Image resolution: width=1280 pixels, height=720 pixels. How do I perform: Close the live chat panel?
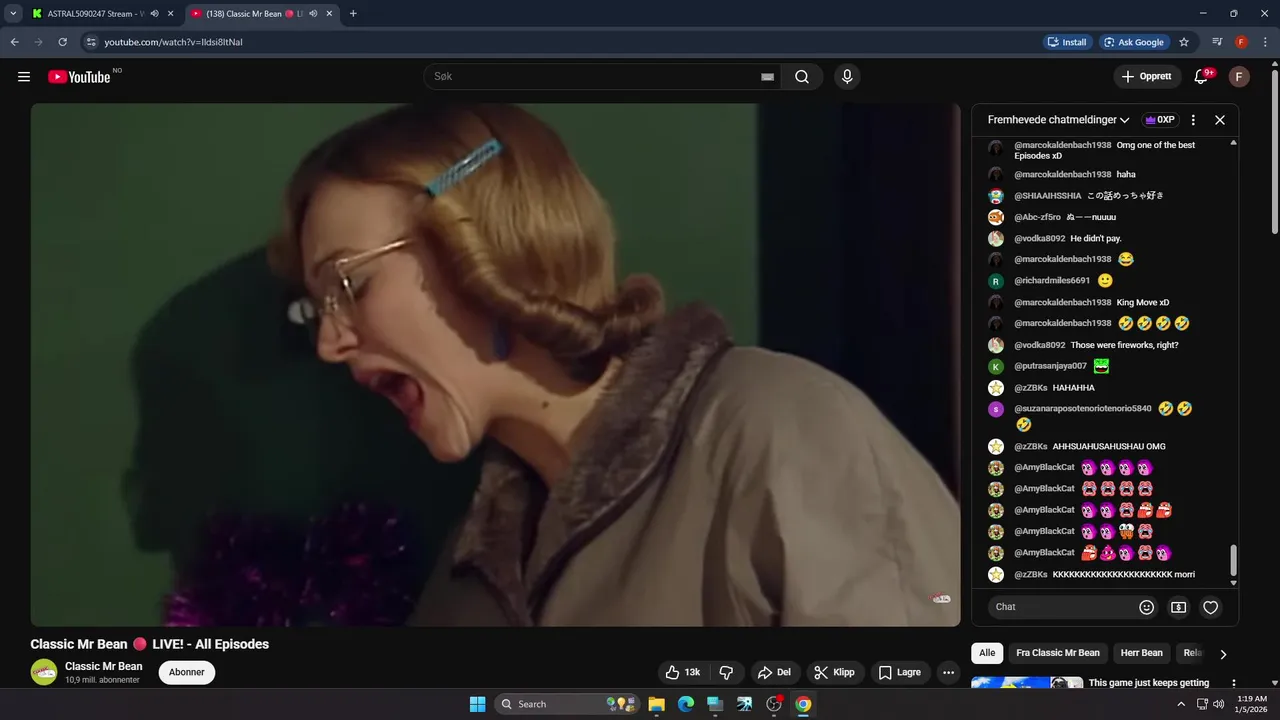[x=1220, y=120]
